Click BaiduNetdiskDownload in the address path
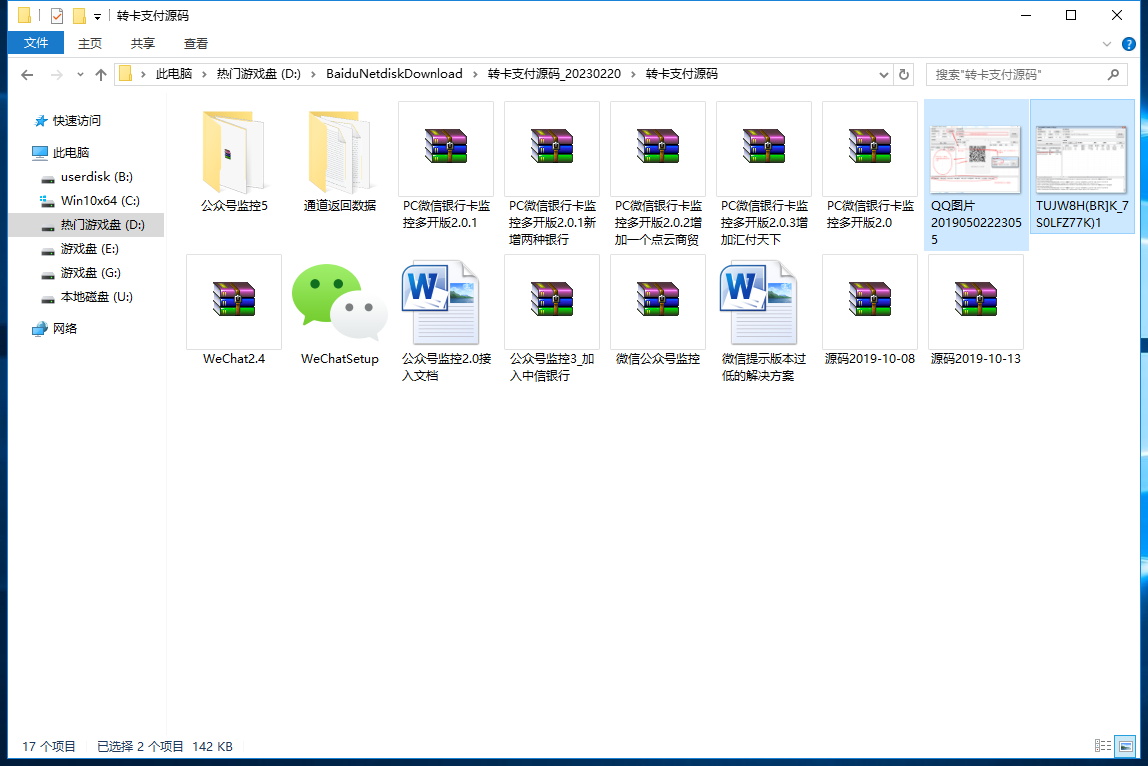The image size is (1148, 766). coord(394,74)
